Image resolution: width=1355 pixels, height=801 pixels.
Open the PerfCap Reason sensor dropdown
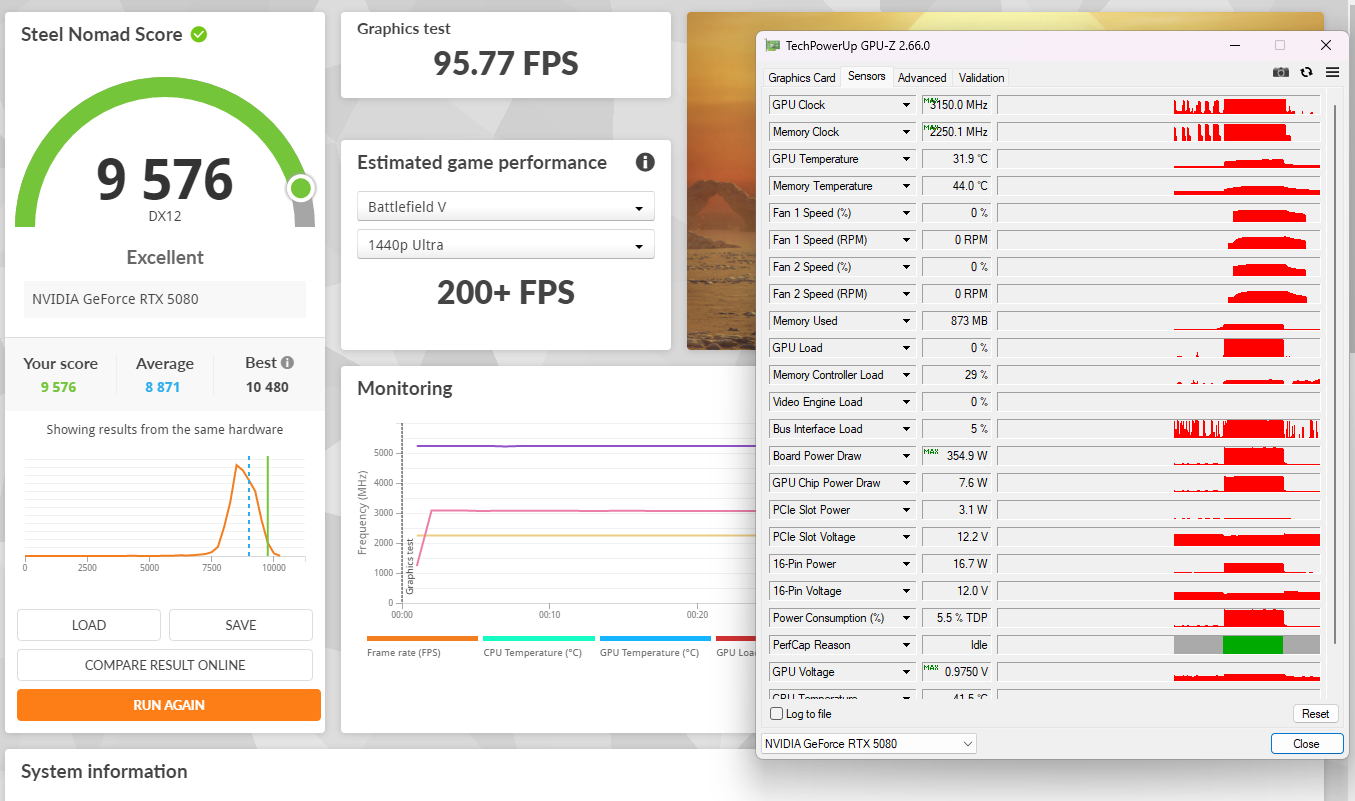pos(907,645)
